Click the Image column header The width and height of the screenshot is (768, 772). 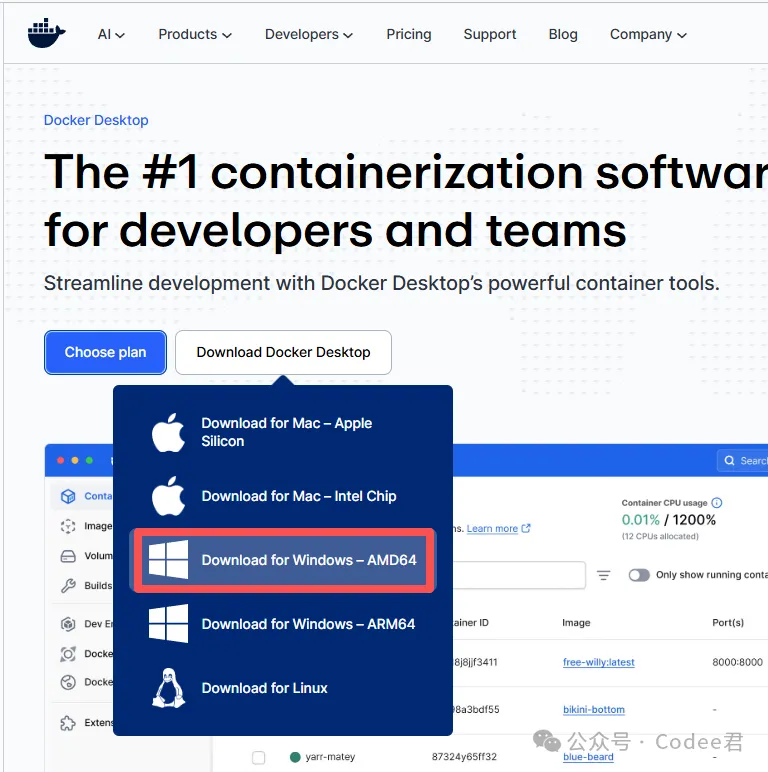pyautogui.click(x=576, y=623)
